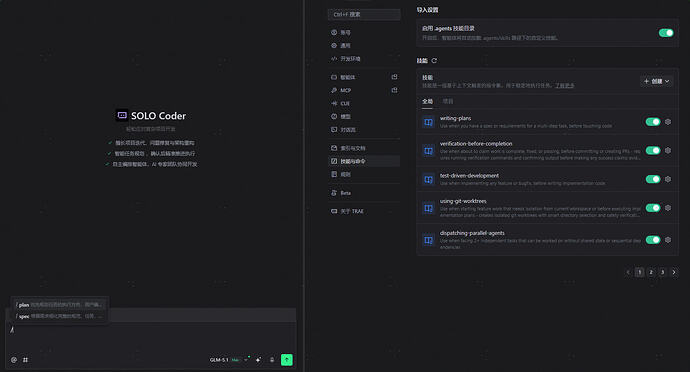
Task: Click the writing-plans skill book icon
Action: 428,122
